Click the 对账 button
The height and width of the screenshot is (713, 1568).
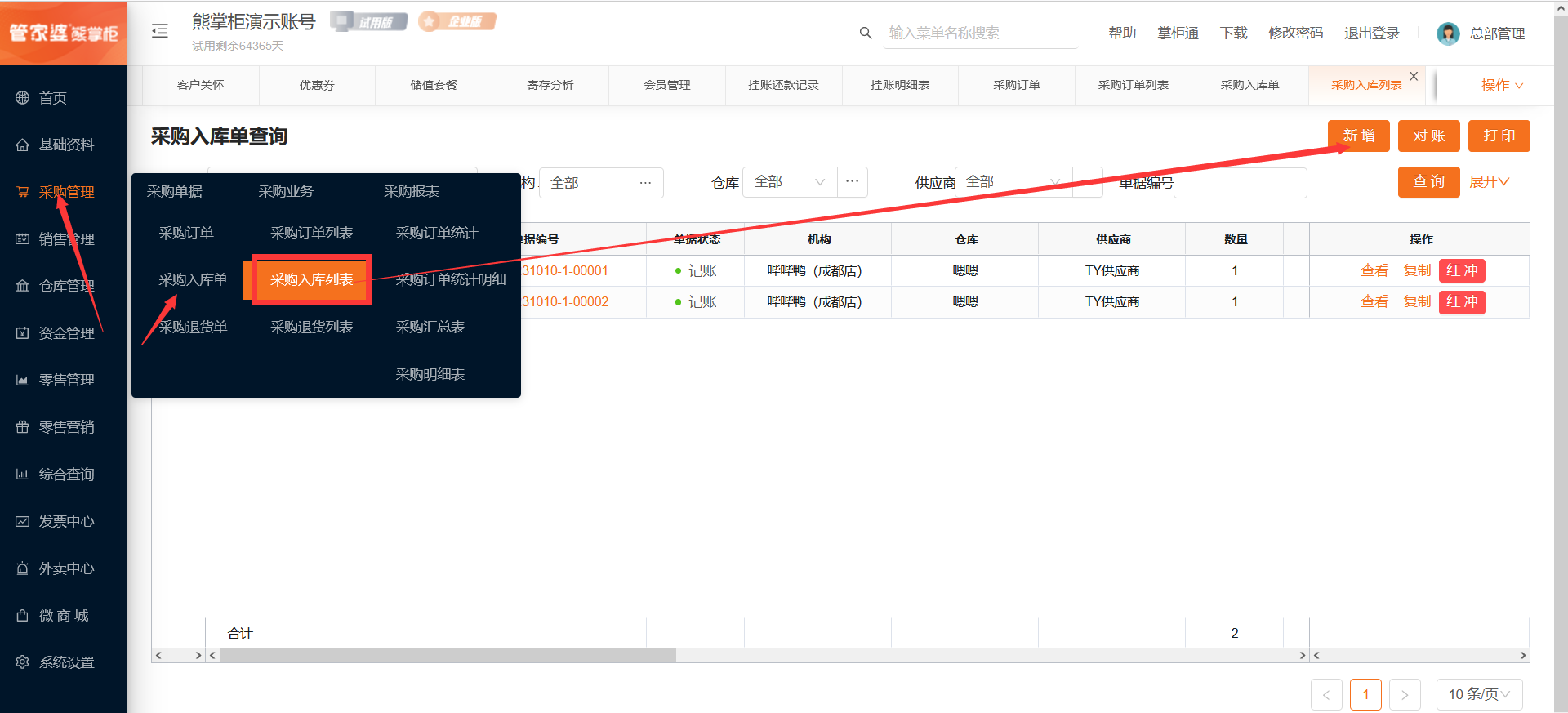coord(1429,136)
